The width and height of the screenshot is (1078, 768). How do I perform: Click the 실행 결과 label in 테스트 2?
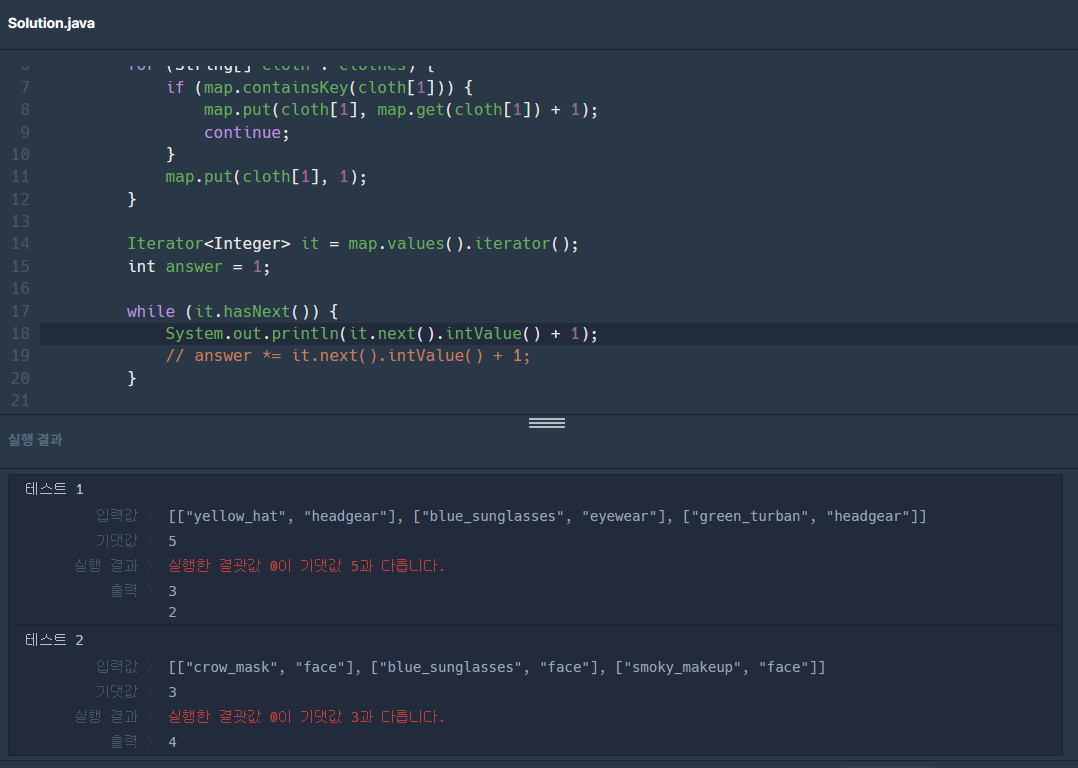click(106, 716)
